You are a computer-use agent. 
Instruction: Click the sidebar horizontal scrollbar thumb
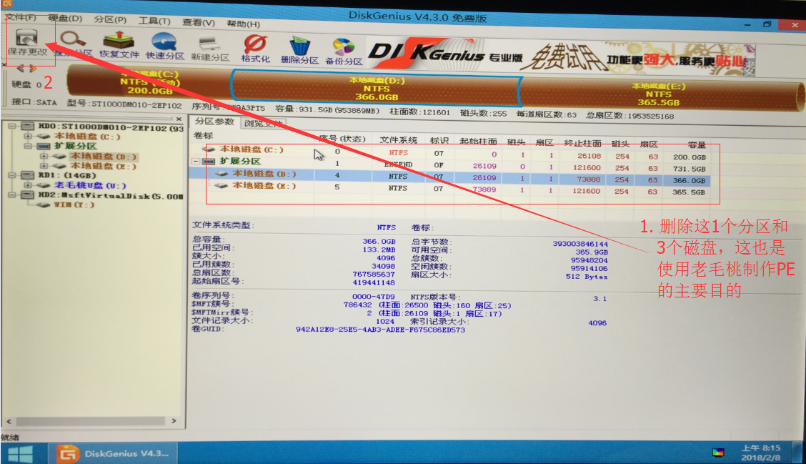click(90, 421)
